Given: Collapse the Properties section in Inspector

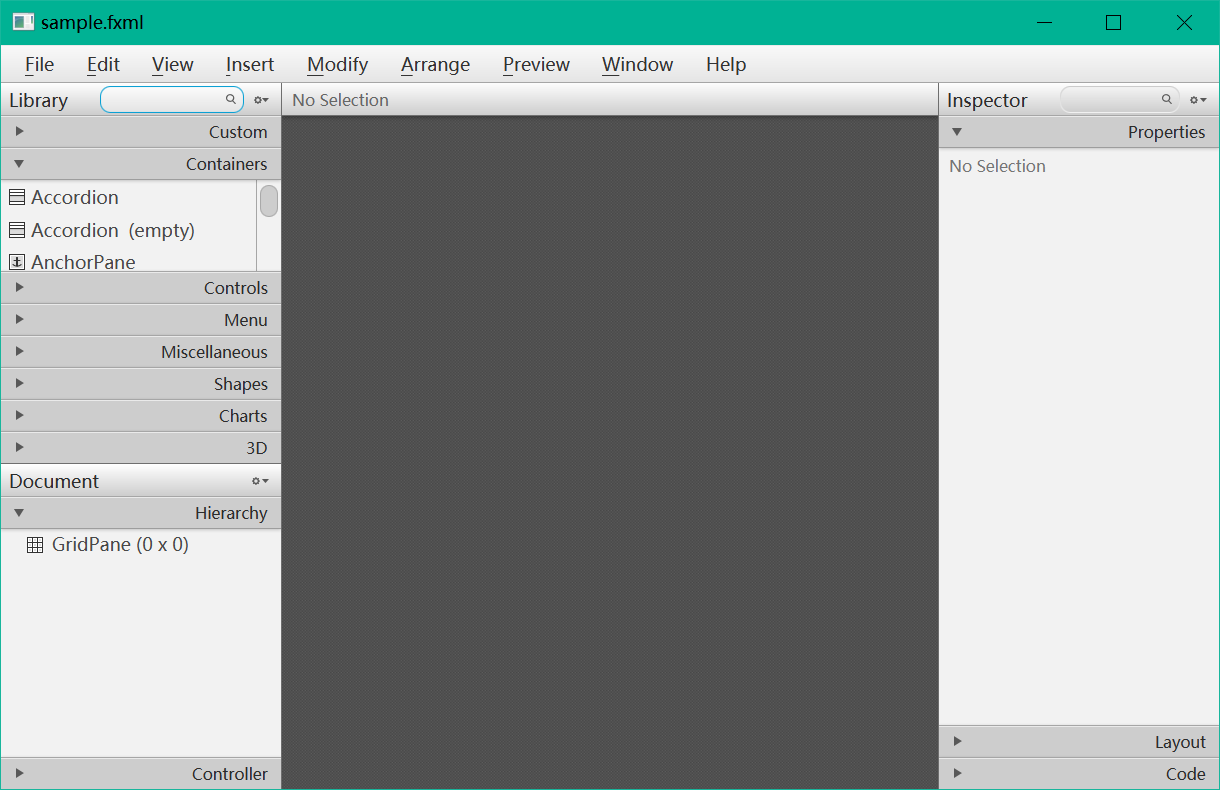Looking at the screenshot, I should pyautogui.click(x=1079, y=132).
